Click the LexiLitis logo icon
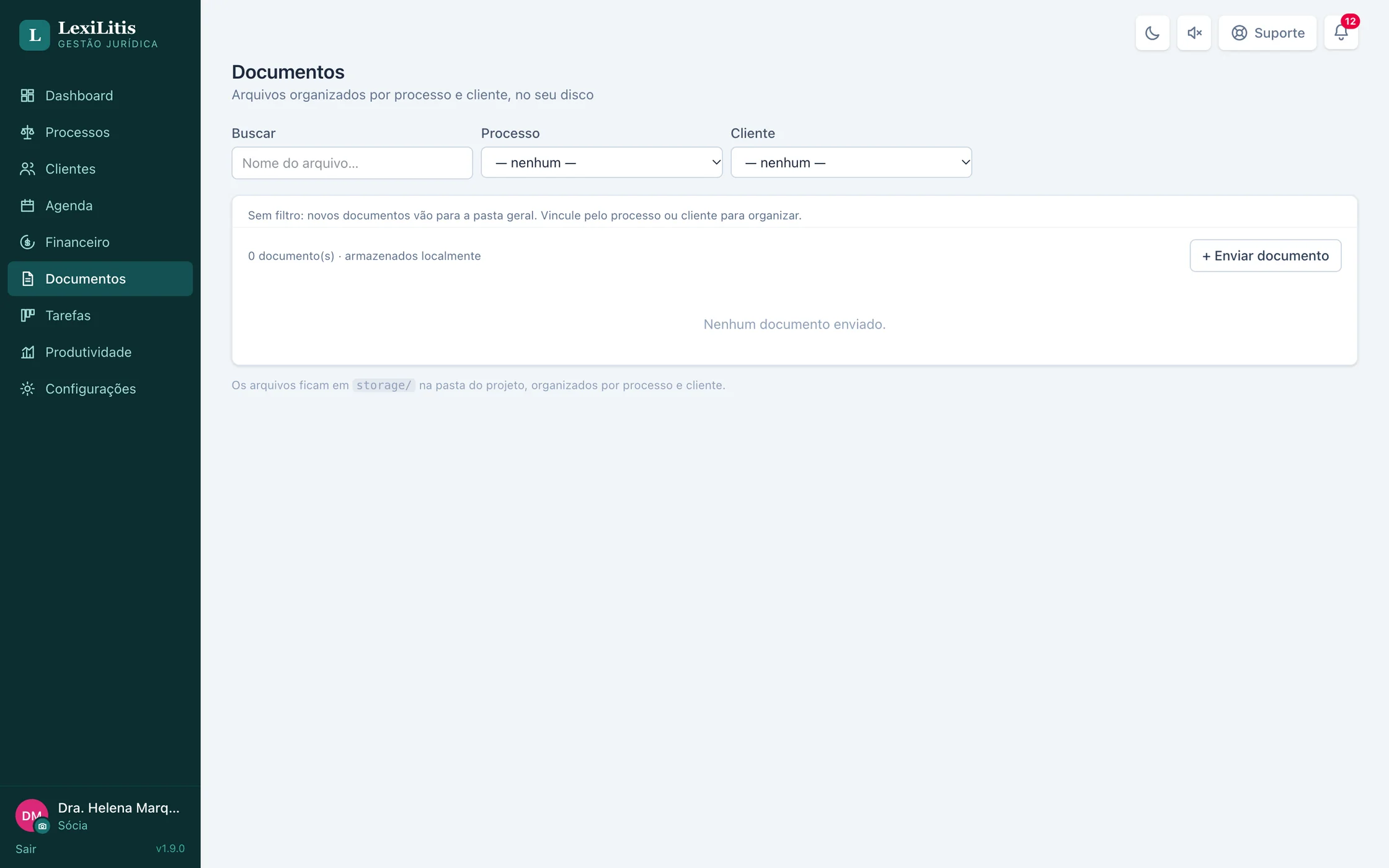 click(34, 35)
